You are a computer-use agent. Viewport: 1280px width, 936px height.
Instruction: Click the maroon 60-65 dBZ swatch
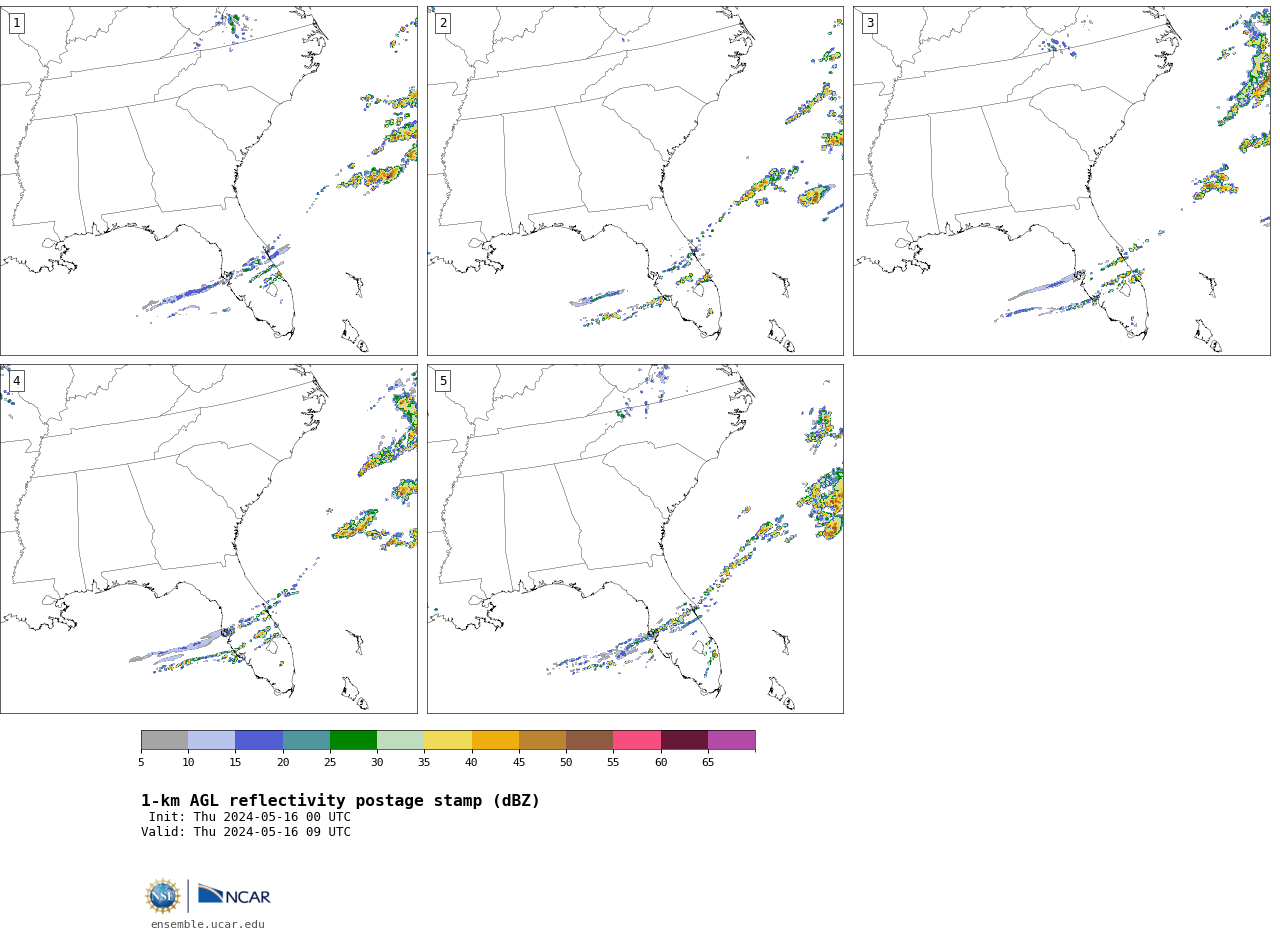684,740
